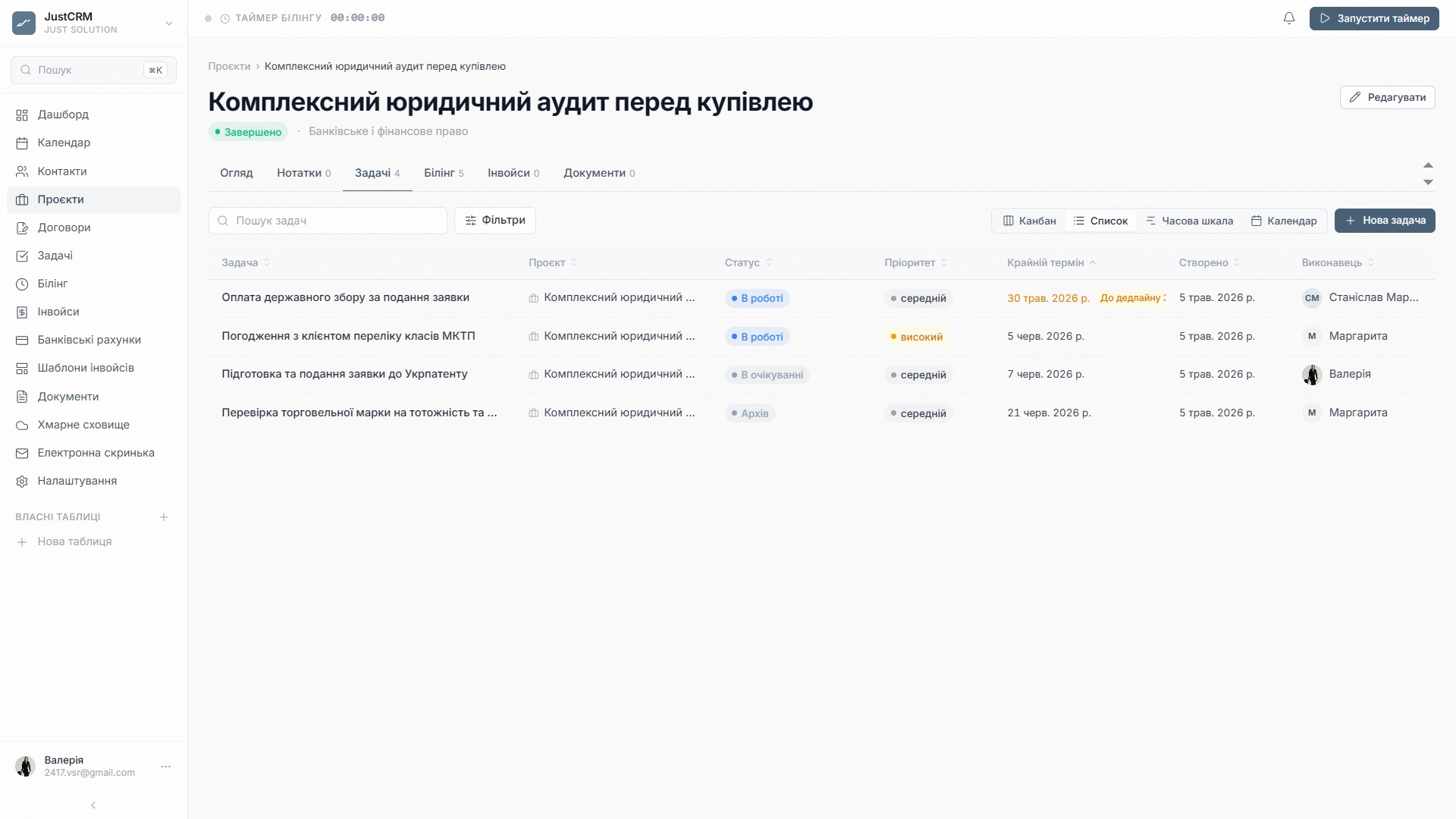Open Білінг in the sidebar
This screenshot has width=1456, height=819.
[x=93, y=284]
